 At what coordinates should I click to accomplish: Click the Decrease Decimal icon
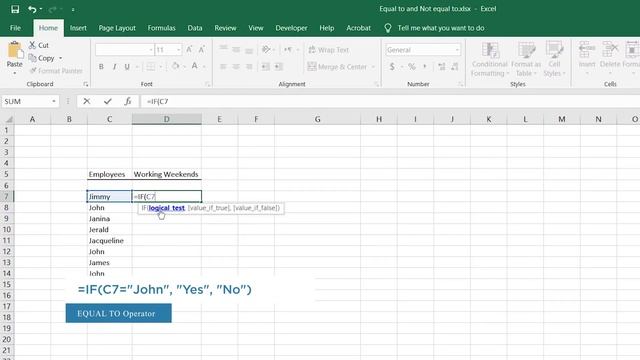click(455, 67)
